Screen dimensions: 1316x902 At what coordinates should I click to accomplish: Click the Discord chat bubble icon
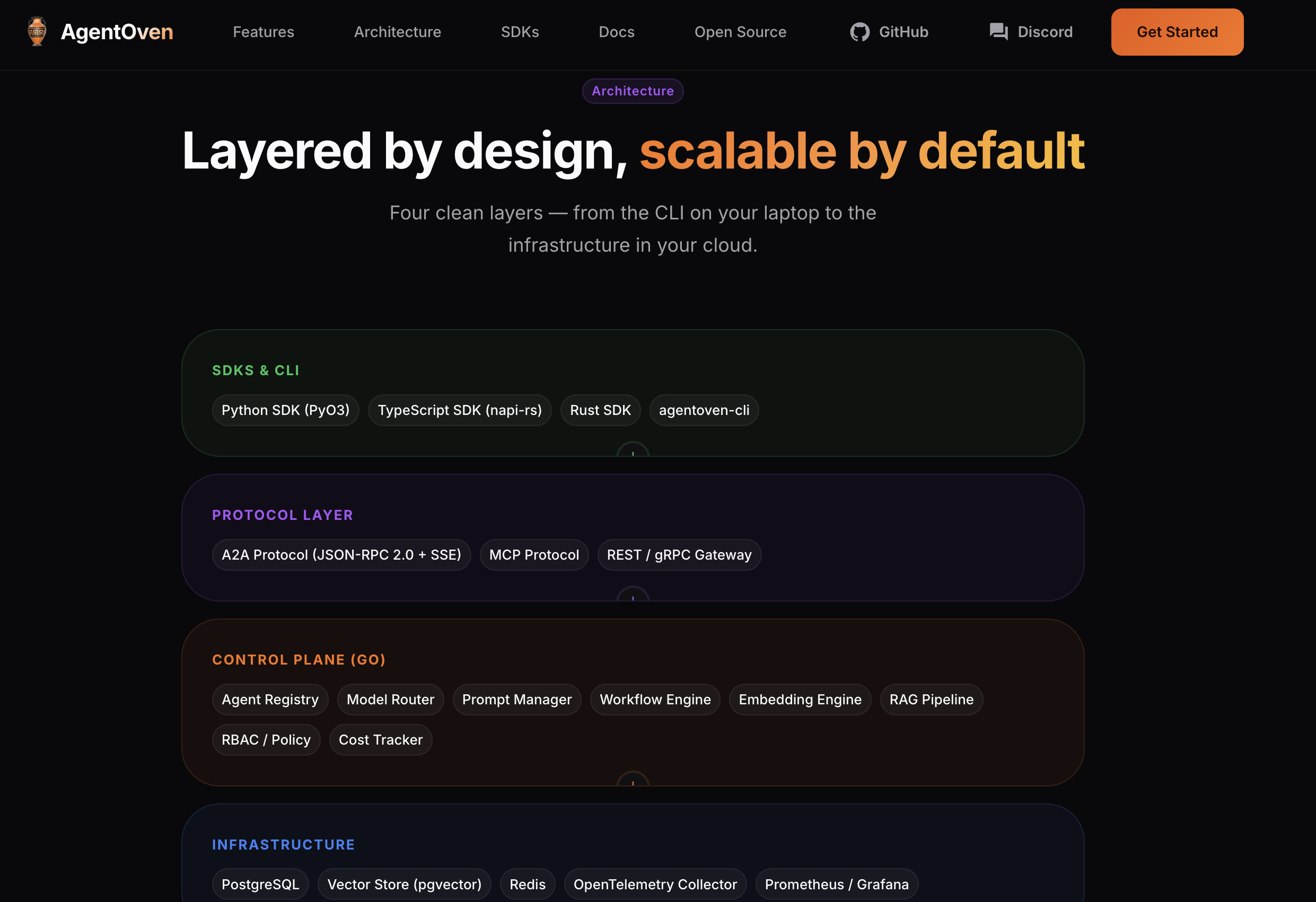[998, 32]
